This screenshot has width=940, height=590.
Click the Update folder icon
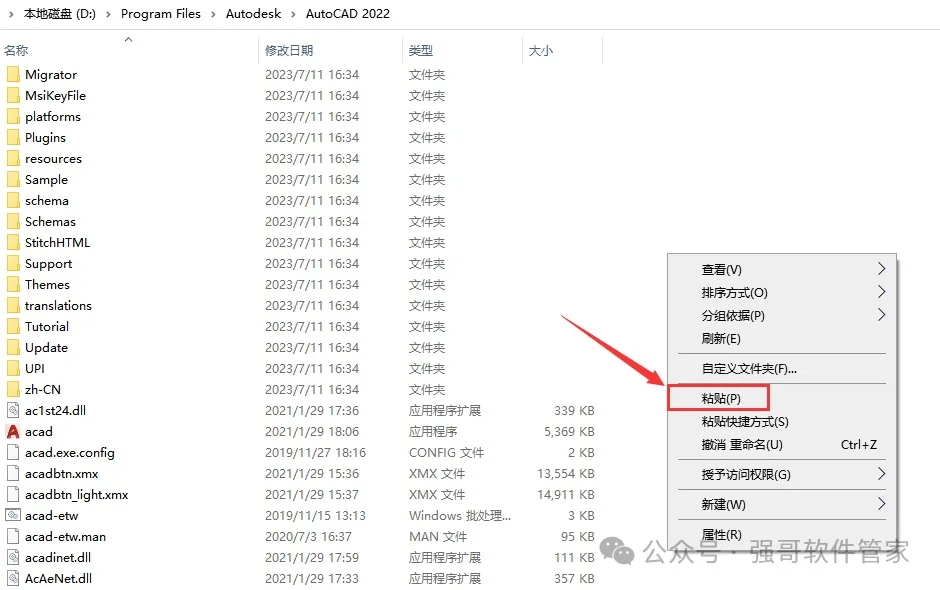pyautogui.click(x=13, y=347)
